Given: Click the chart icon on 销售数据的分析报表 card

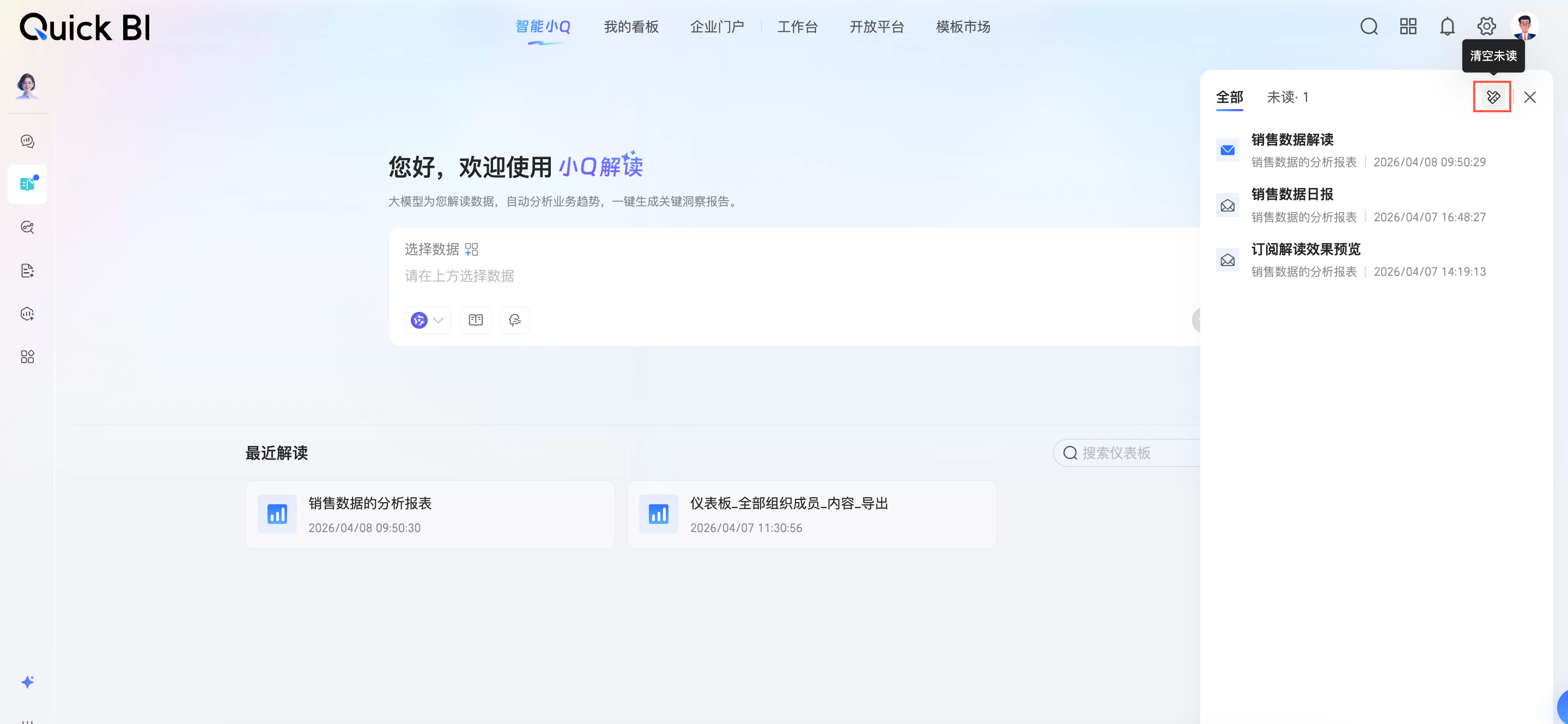Looking at the screenshot, I should click(277, 515).
